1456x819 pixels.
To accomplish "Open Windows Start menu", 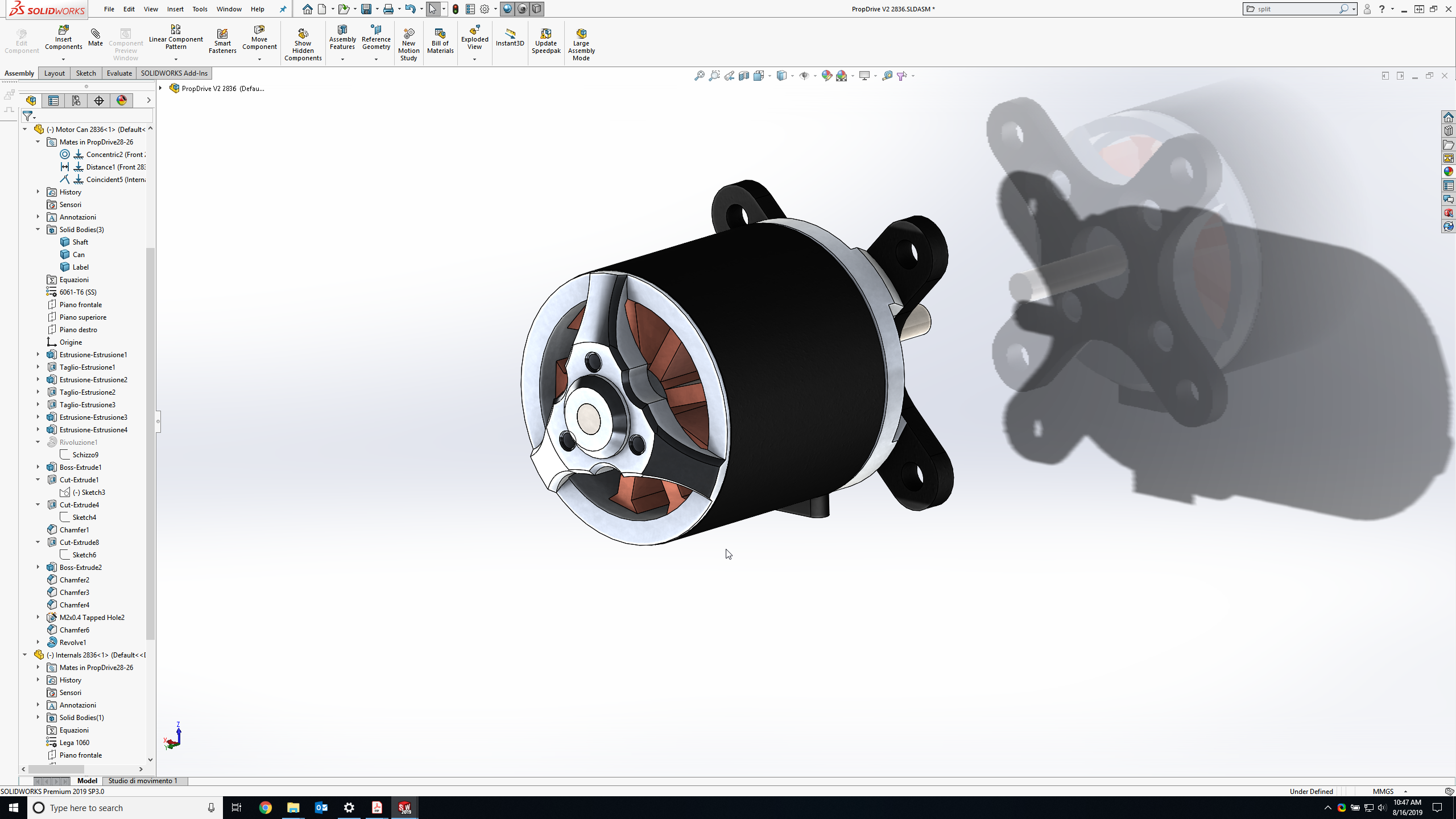I will 14,808.
